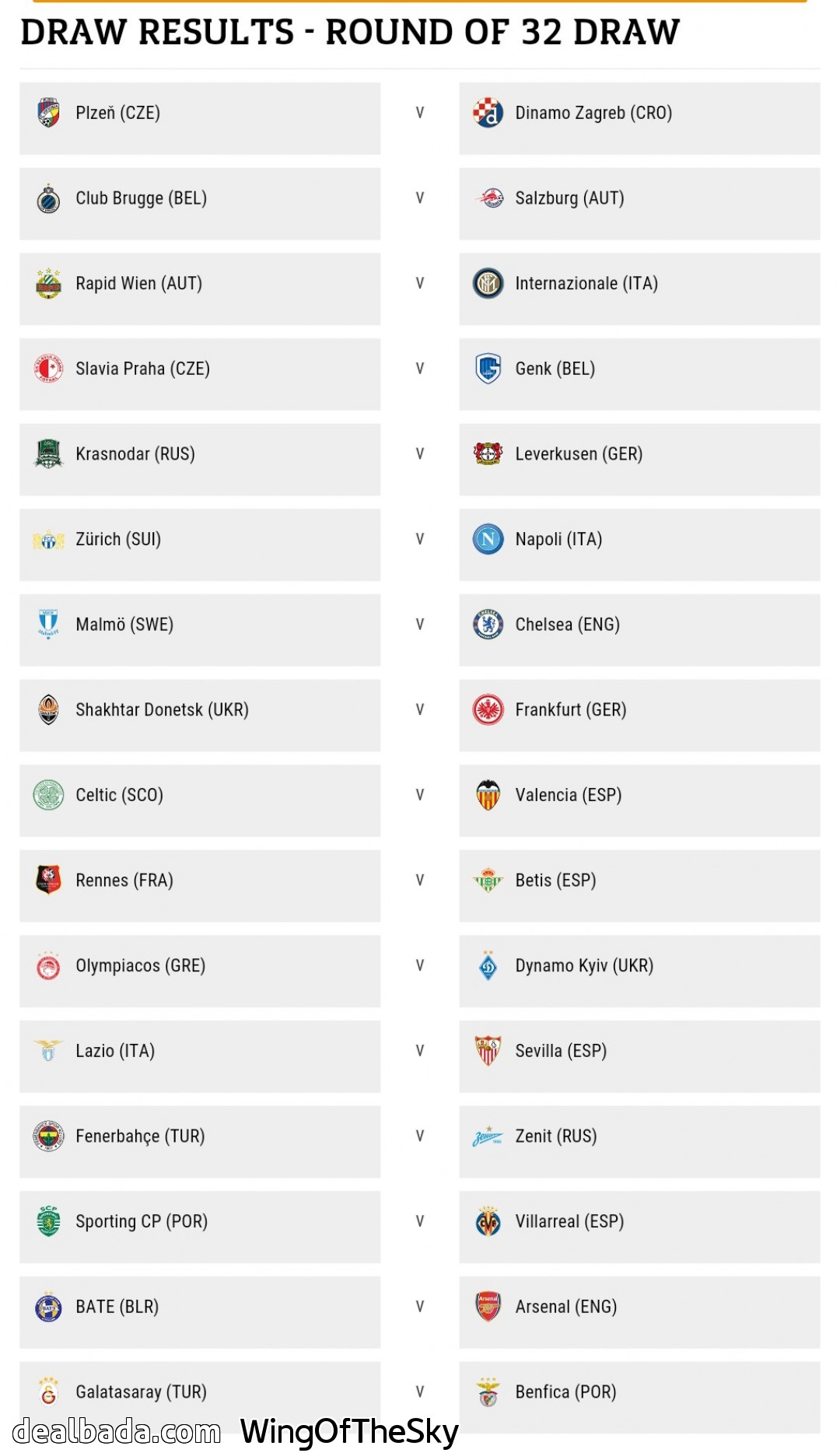Viewport: 840px width, 1453px height.
Task: Click the Sporting CP crest
Action: pyautogui.click(x=48, y=1221)
